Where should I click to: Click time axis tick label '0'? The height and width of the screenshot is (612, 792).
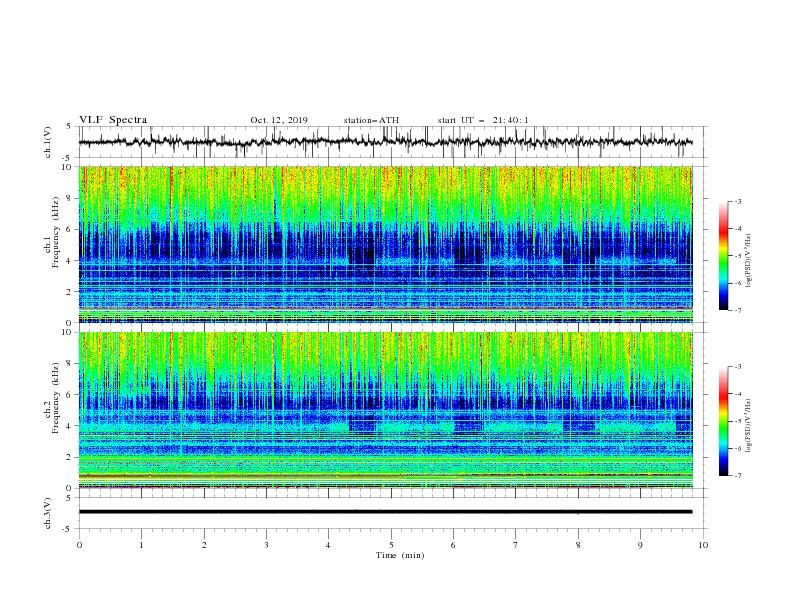(x=79, y=545)
